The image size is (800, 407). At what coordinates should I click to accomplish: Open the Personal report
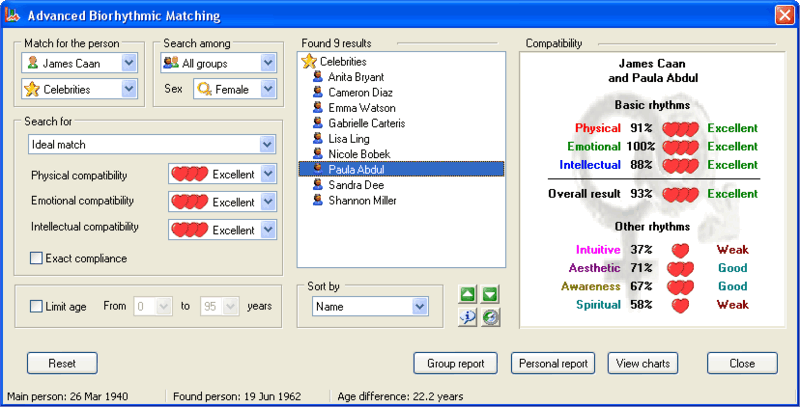pos(553,363)
